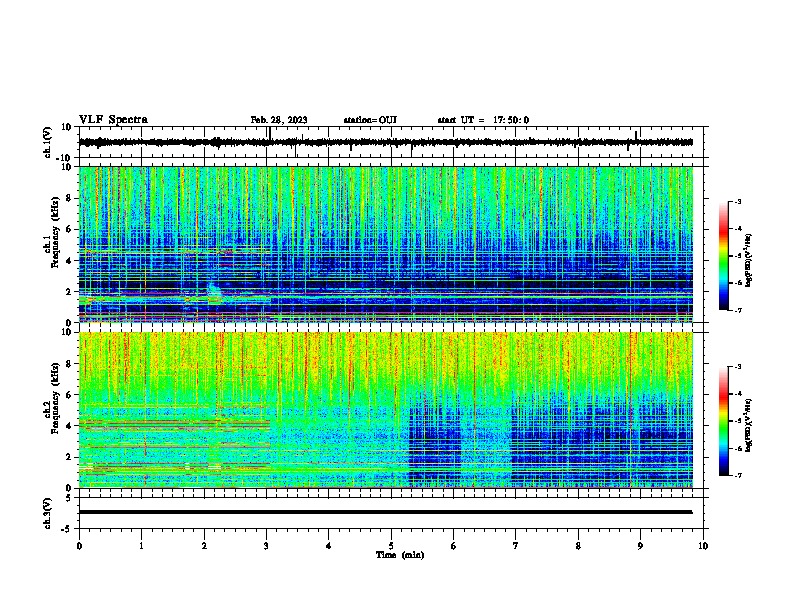Click the time-axis tick label "5"
This screenshot has height=612, width=792.
[x=391, y=546]
